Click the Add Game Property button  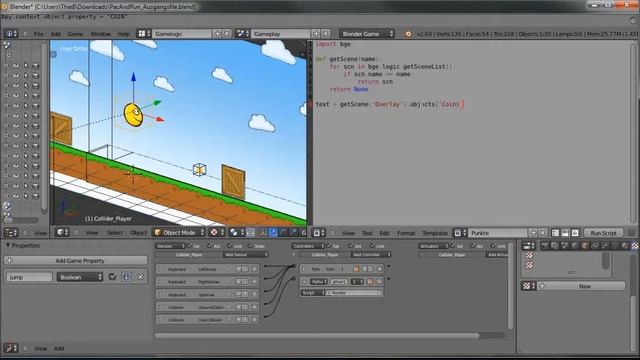click(x=76, y=260)
